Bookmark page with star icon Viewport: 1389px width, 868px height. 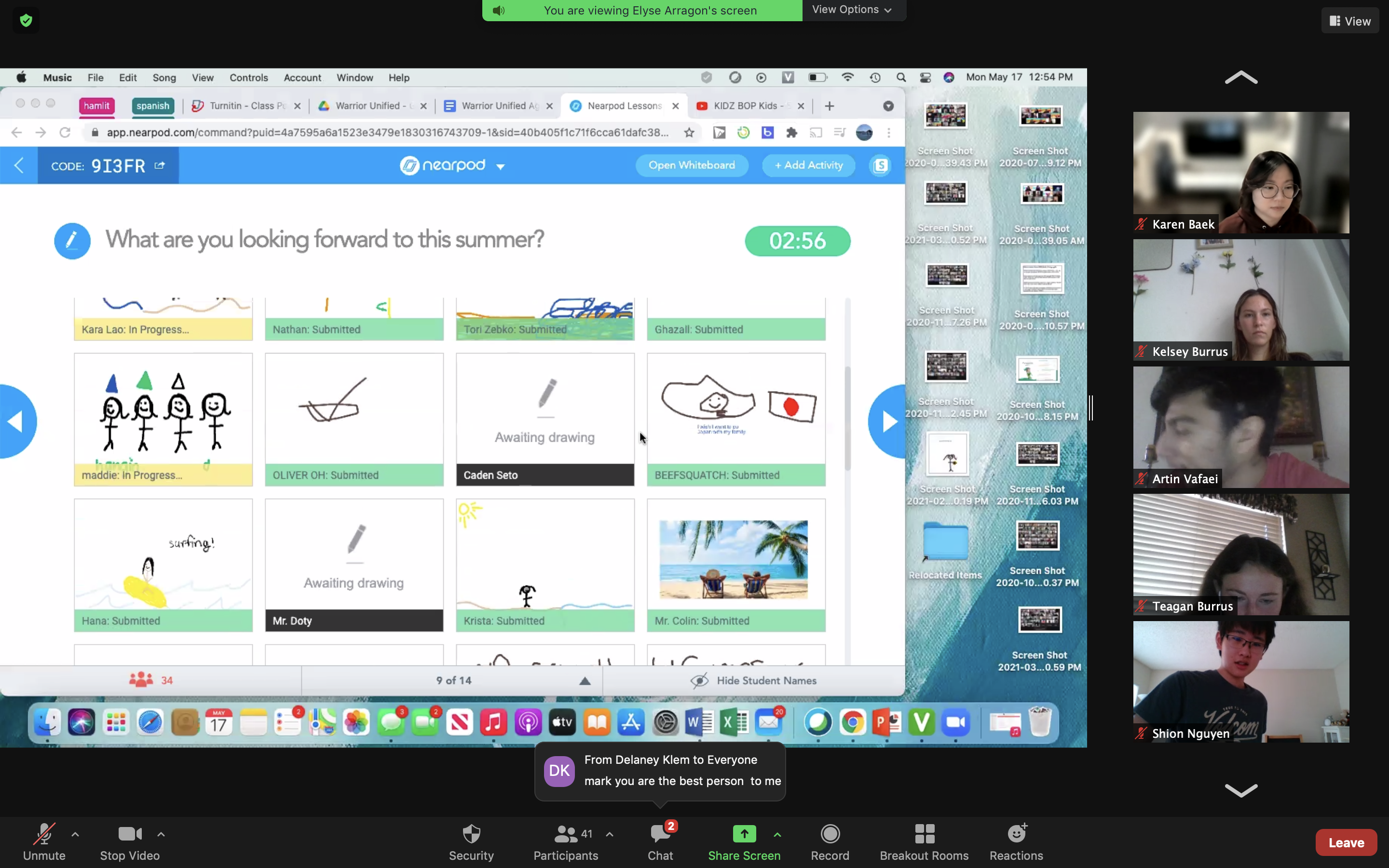pos(689,133)
